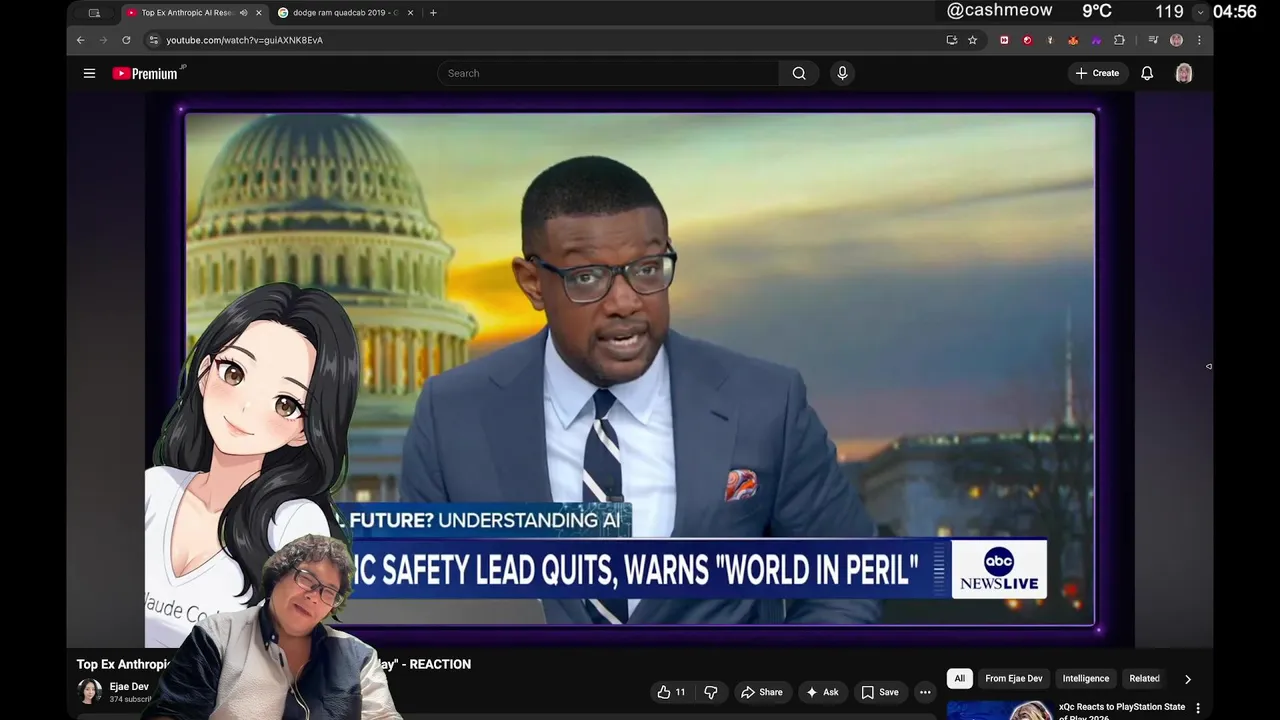
Task: Open the tab search button at far left
Action: click(94, 13)
